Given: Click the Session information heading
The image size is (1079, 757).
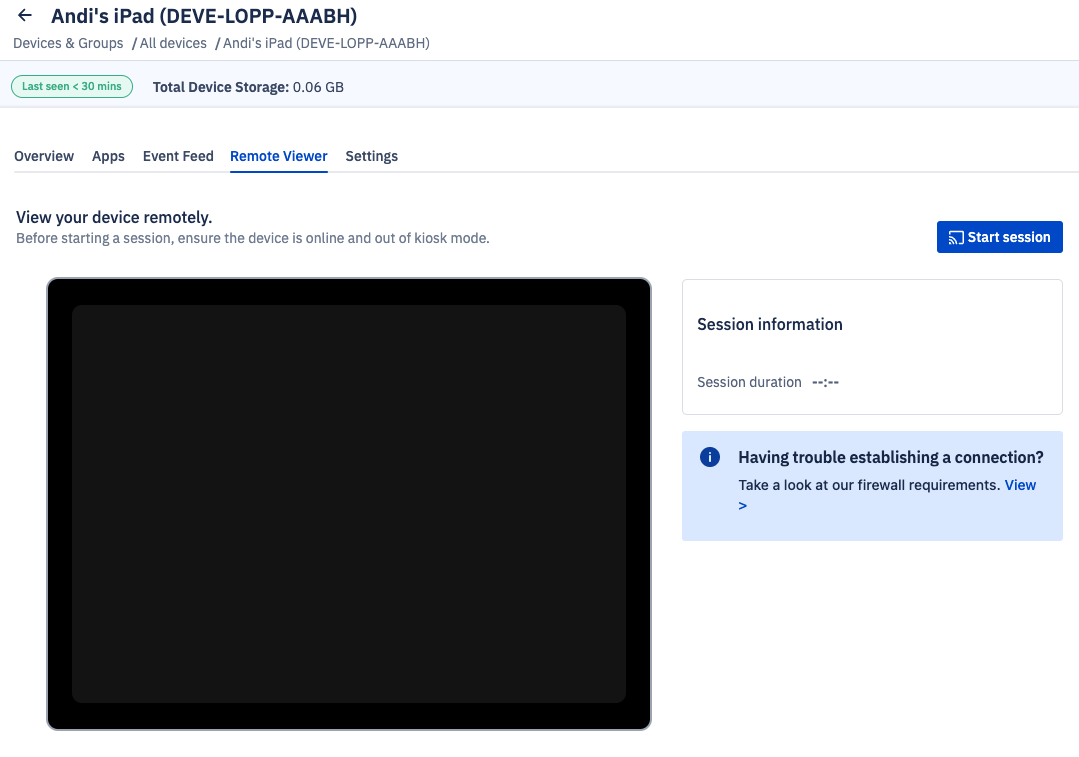Looking at the screenshot, I should 769,324.
